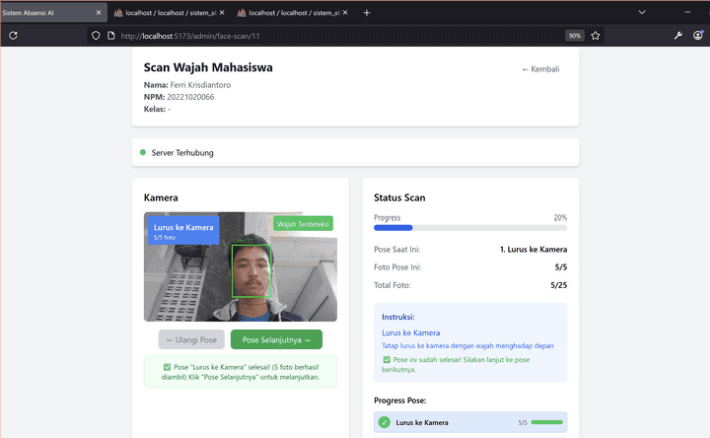The image size is (710, 438).
Task: Bookmark this page with the star icon
Action: point(595,36)
